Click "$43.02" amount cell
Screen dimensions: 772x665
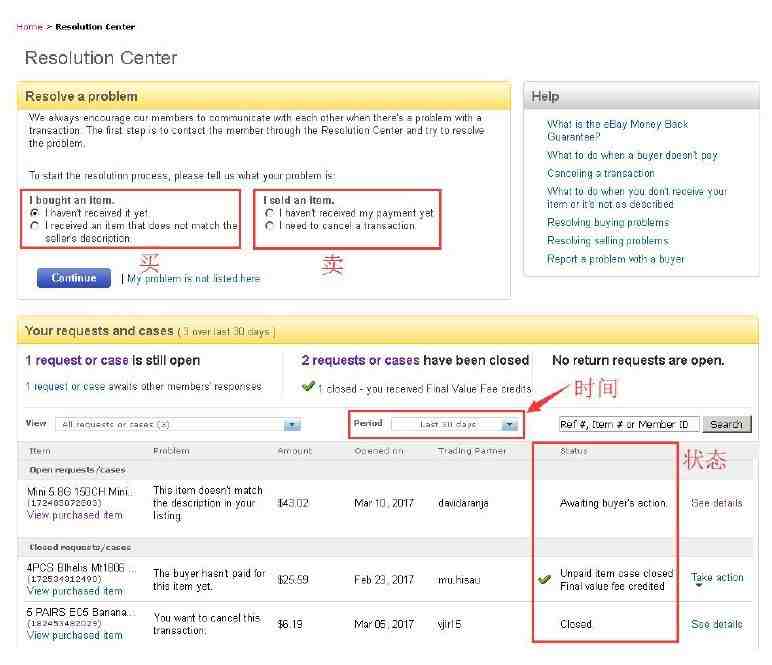[293, 503]
